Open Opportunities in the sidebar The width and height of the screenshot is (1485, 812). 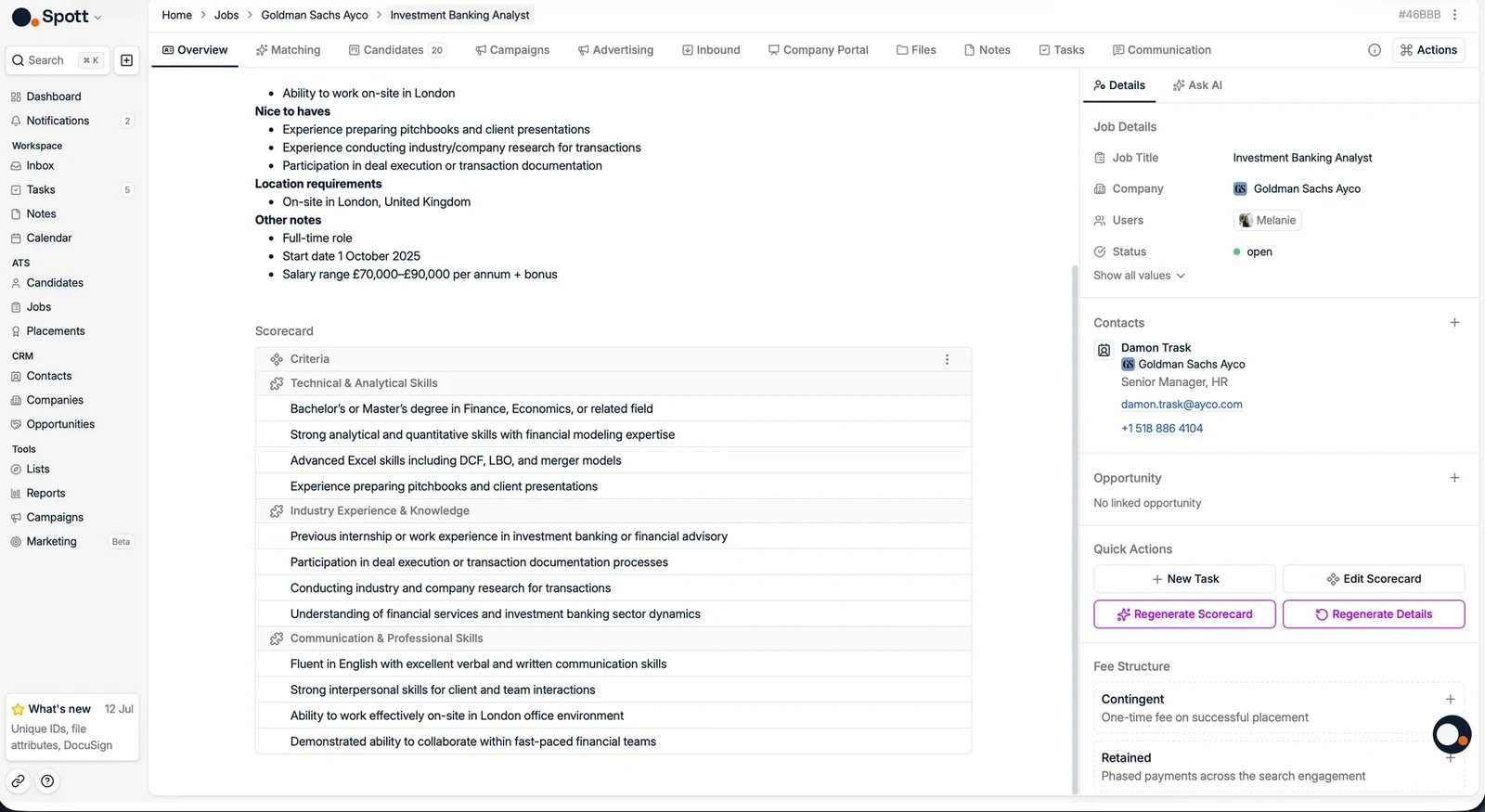click(x=60, y=424)
